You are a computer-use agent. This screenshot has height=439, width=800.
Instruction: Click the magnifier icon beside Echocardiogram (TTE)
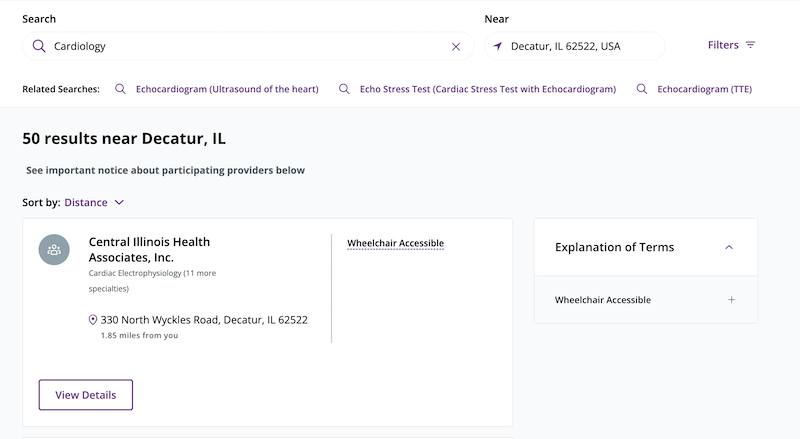(641, 89)
